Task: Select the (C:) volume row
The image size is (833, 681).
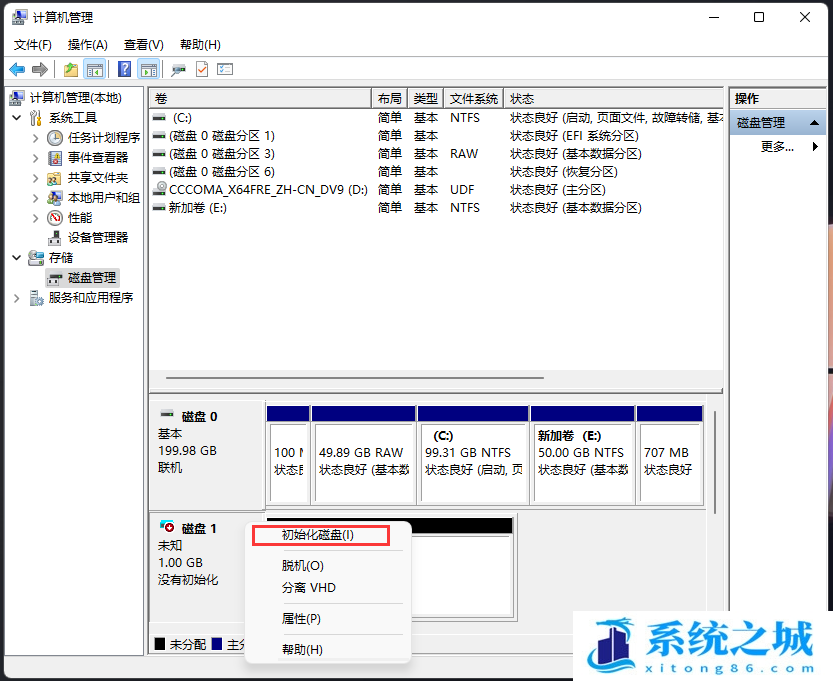Action: coord(436,118)
